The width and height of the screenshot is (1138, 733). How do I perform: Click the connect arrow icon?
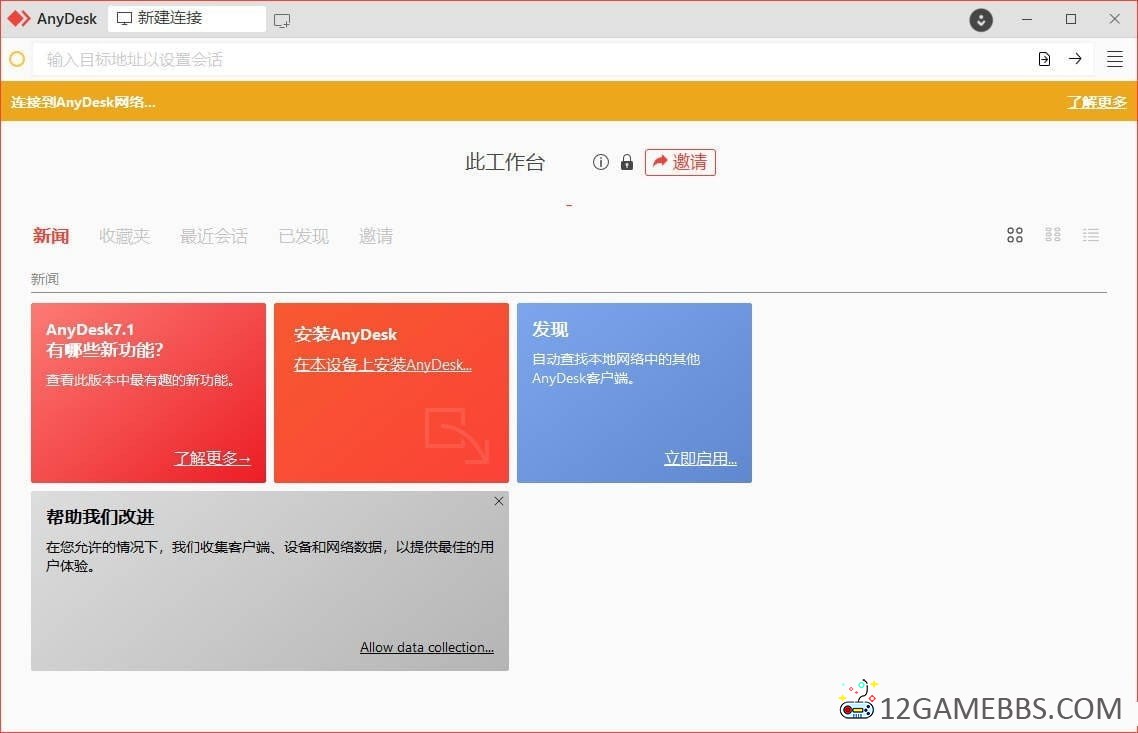coord(1075,59)
